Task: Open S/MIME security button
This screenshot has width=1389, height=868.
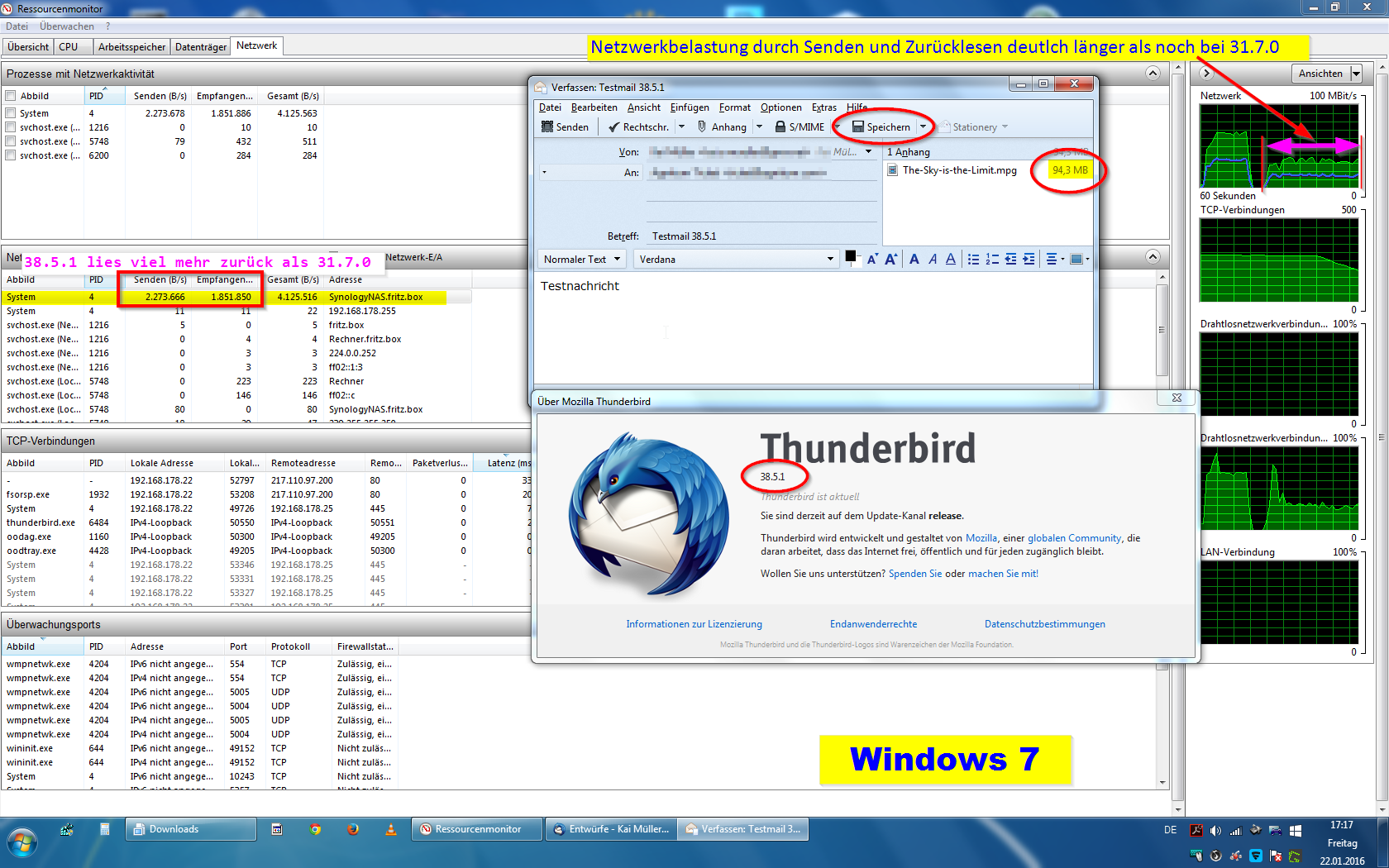Action: coord(800,127)
